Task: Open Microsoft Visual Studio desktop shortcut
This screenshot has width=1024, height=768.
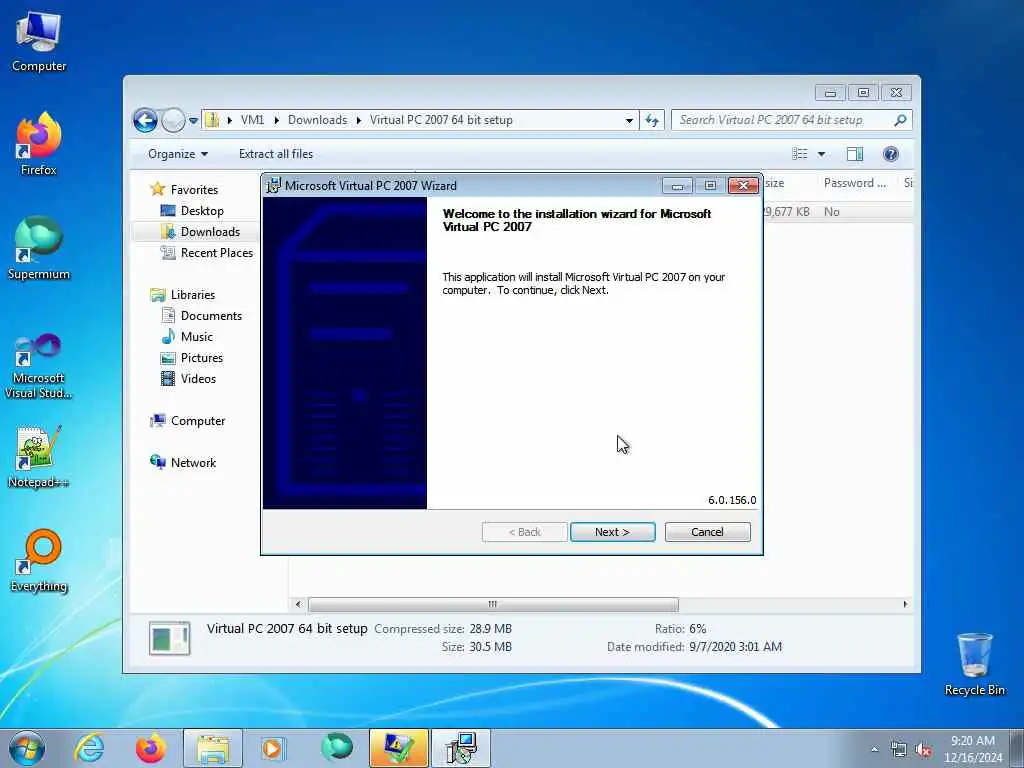Action: (39, 366)
